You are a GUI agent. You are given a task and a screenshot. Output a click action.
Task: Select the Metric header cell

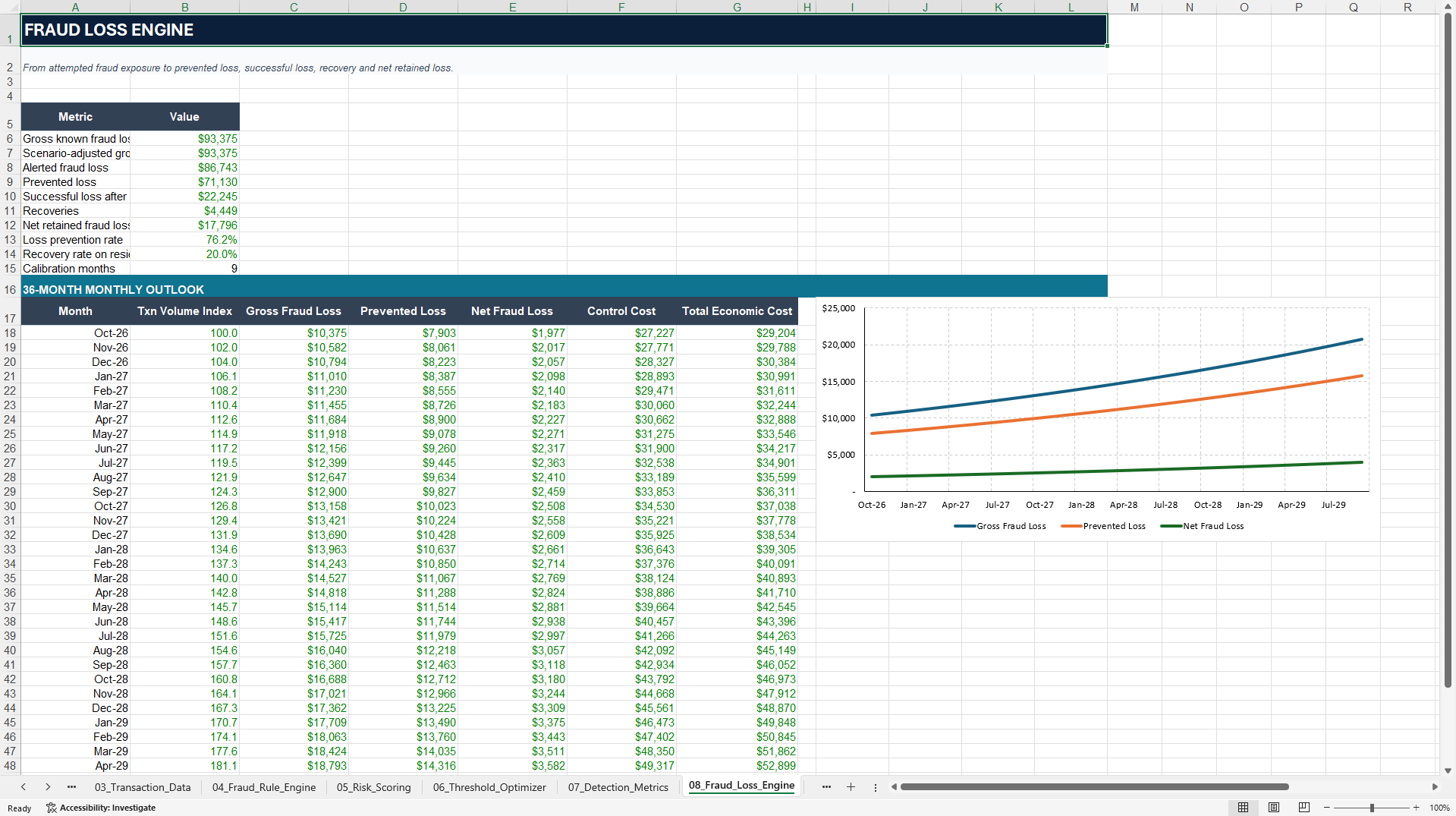point(75,117)
